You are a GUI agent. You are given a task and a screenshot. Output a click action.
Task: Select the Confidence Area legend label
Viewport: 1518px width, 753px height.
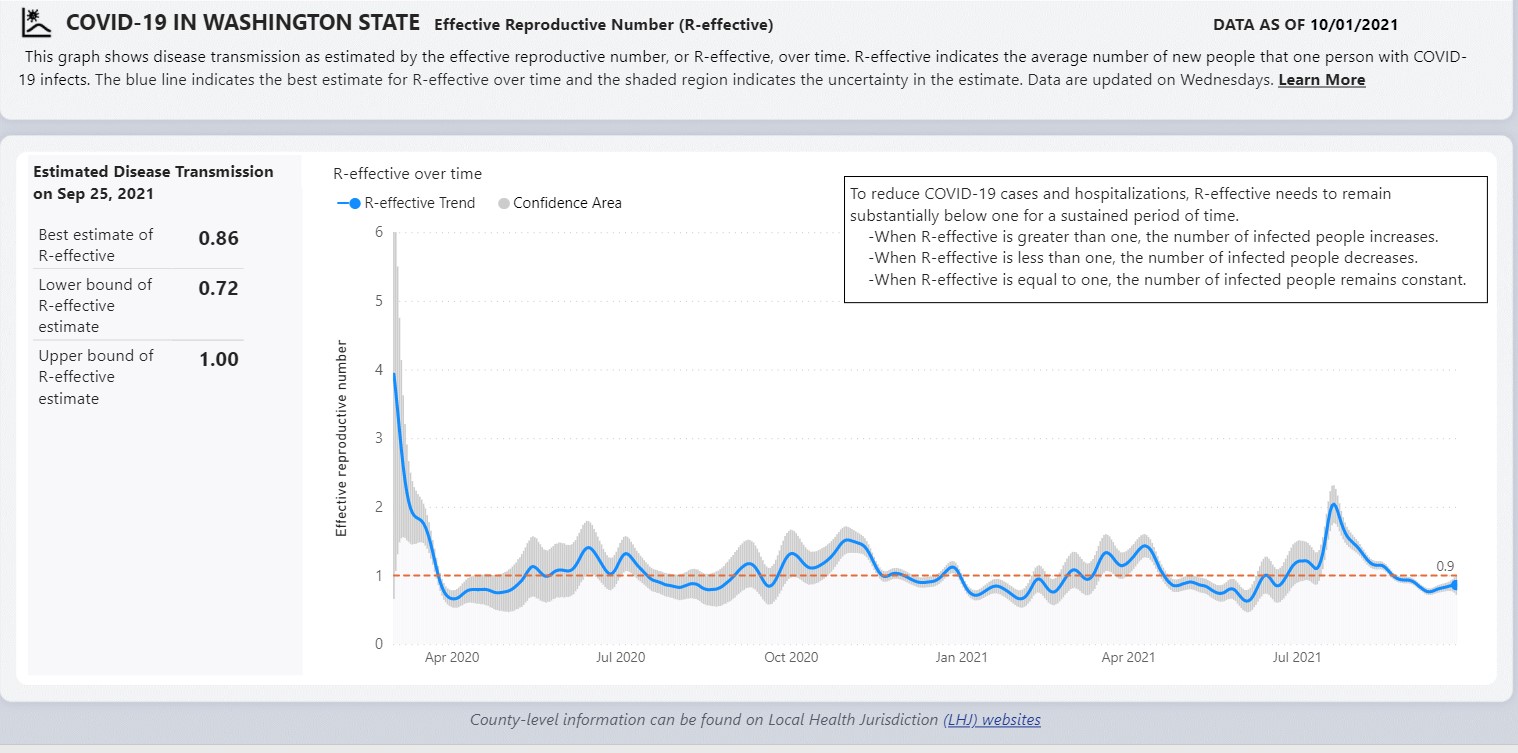567,203
